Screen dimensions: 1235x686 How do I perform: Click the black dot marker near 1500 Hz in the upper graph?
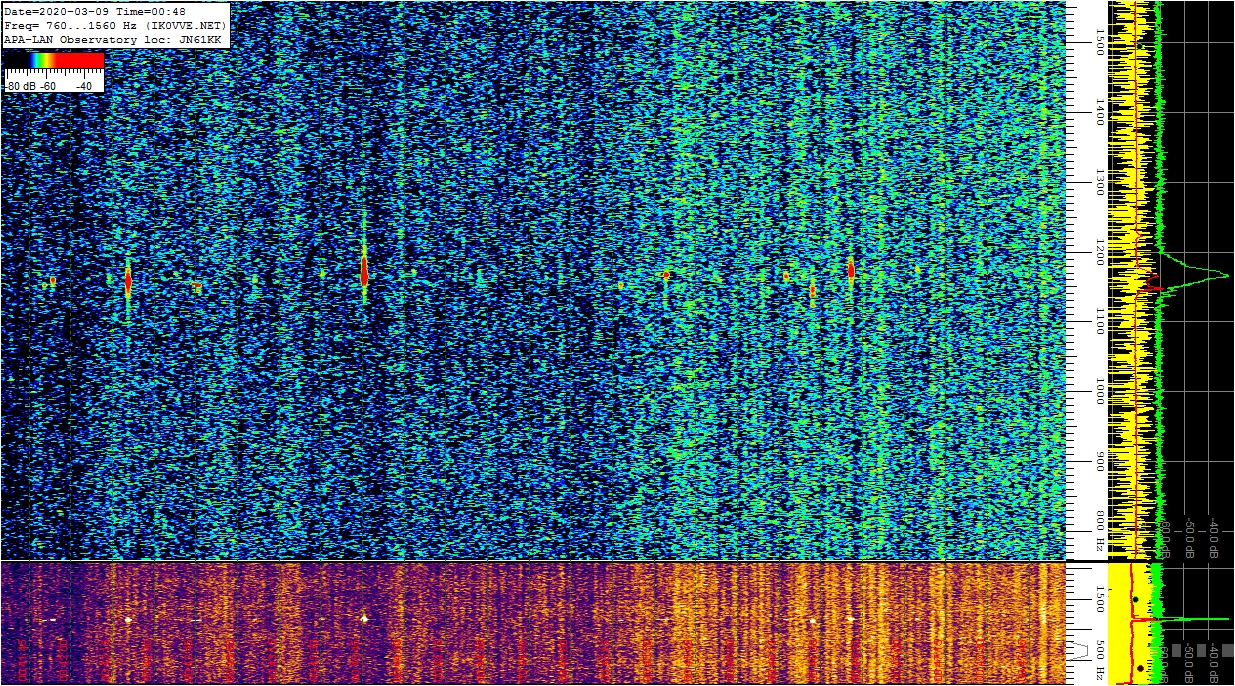tap(1139, 46)
